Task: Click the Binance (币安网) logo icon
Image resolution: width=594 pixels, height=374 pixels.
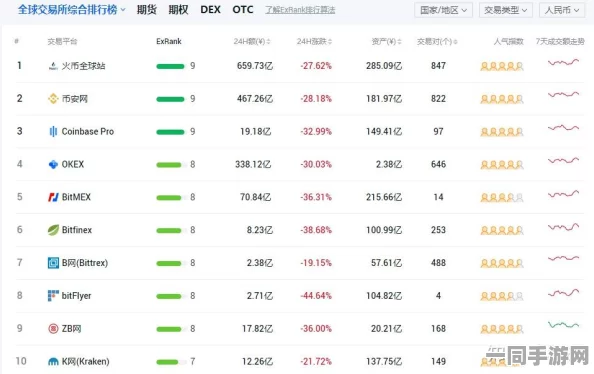Action: (53, 99)
